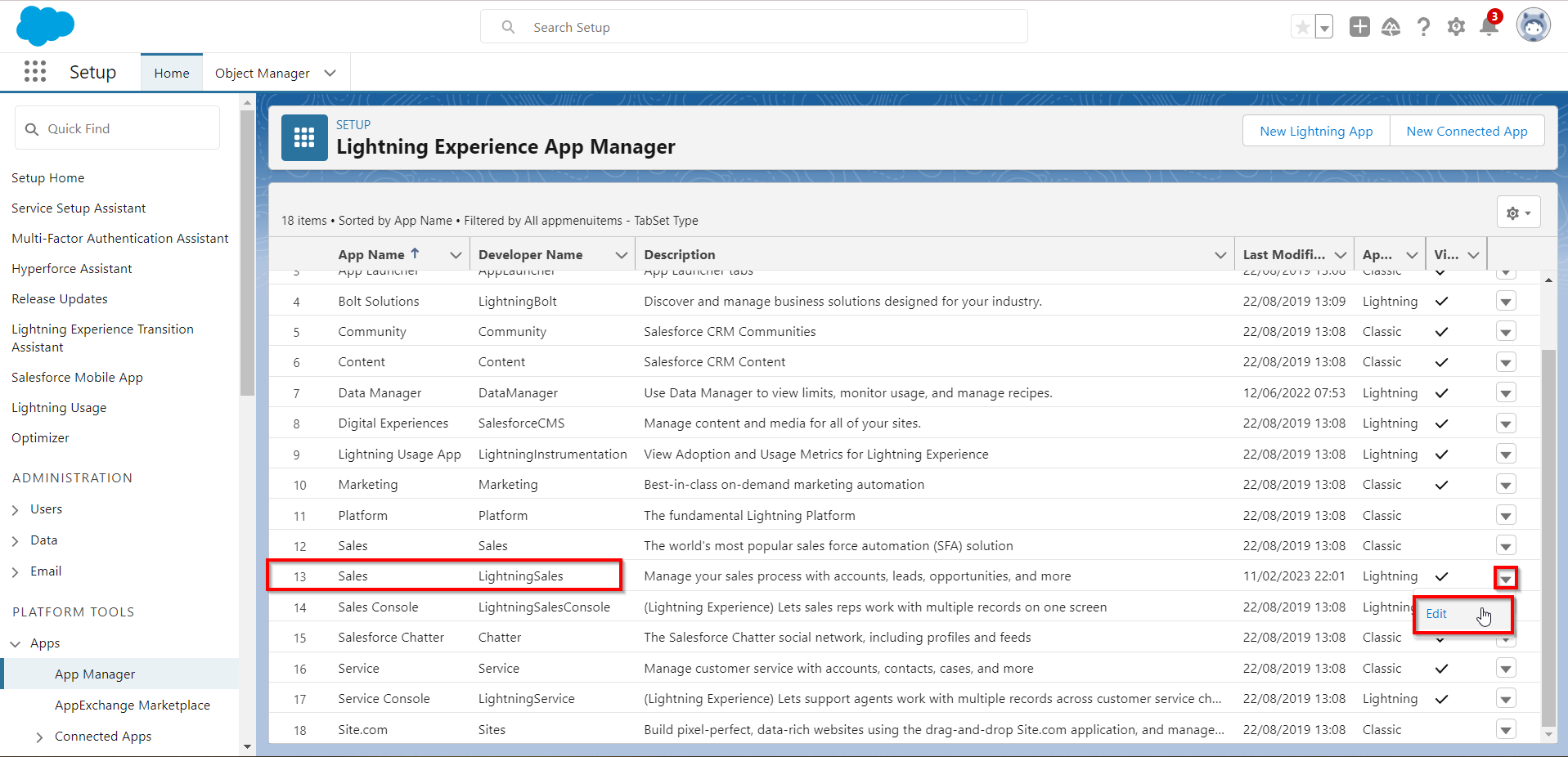
Task: Click New Lightning App button
Action: 1316,131
